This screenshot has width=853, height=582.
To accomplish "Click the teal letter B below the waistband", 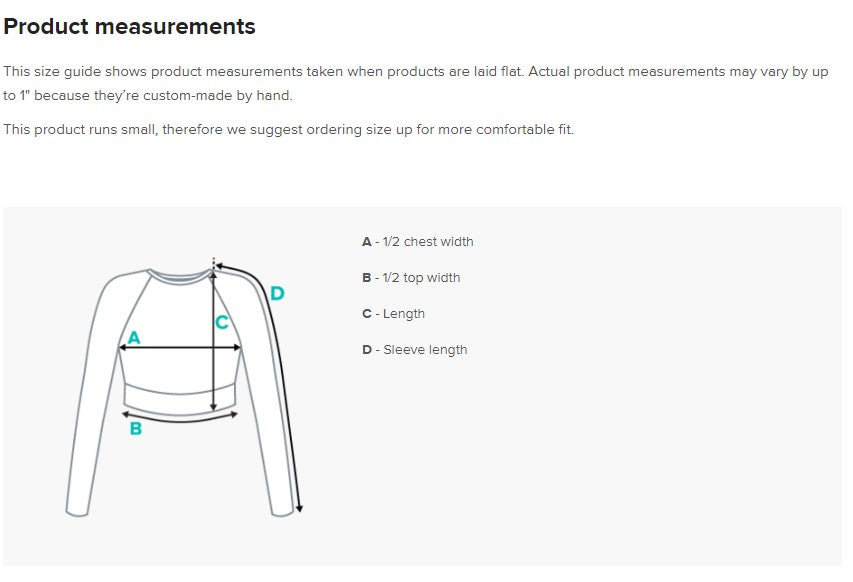I will tap(136, 429).
